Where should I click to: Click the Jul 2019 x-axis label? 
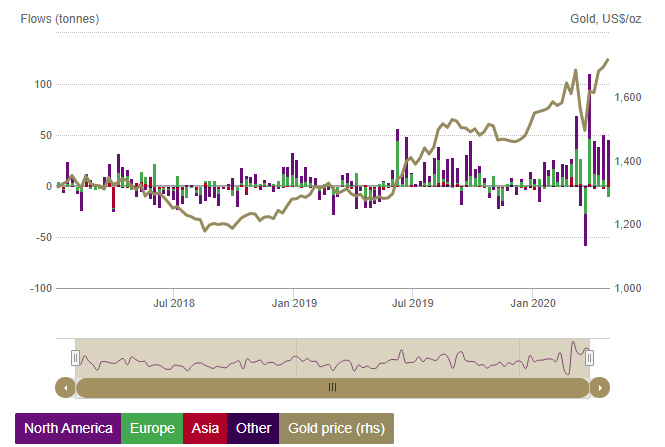pyautogui.click(x=413, y=302)
